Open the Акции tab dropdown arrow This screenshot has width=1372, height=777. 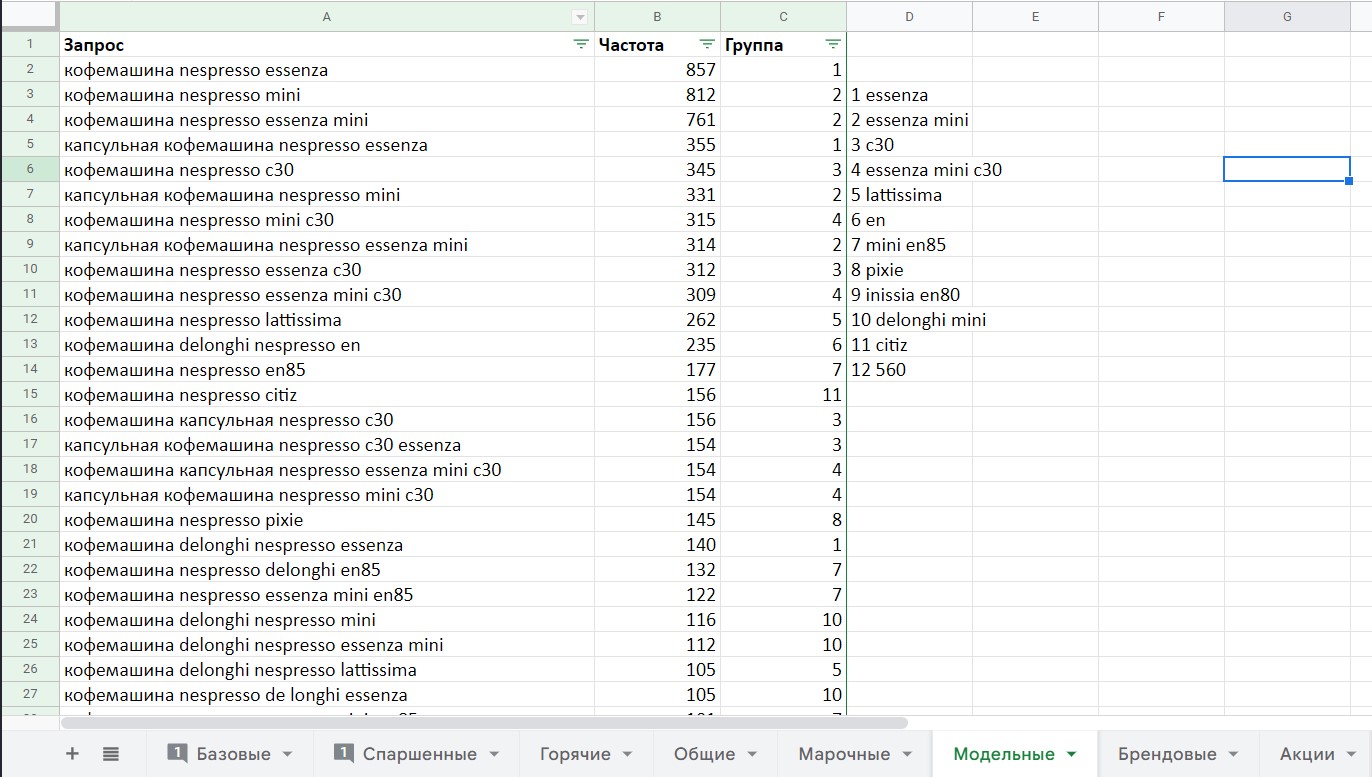1352,755
